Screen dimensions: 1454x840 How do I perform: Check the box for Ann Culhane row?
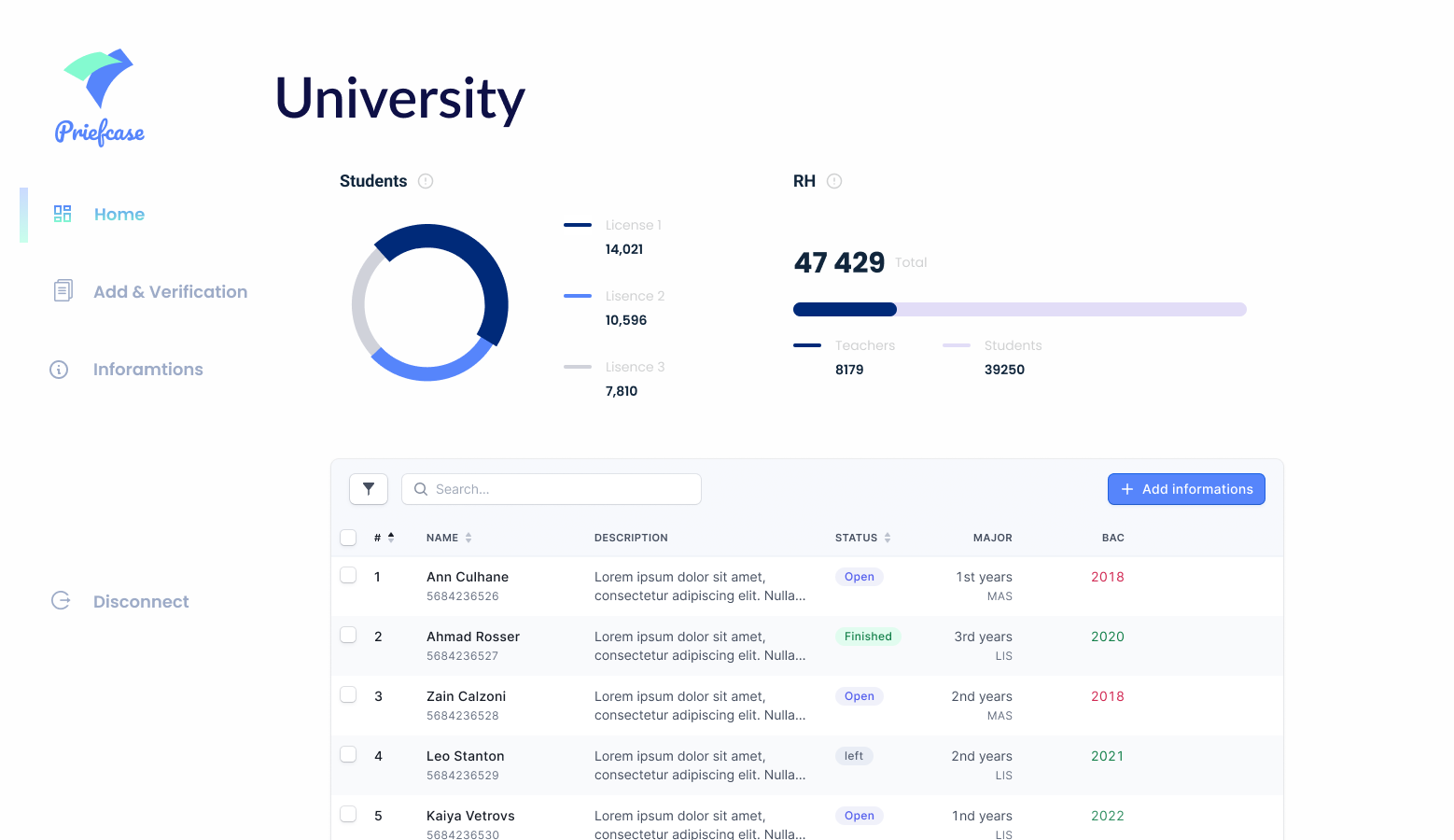pyautogui.click(x=348, y=575)
